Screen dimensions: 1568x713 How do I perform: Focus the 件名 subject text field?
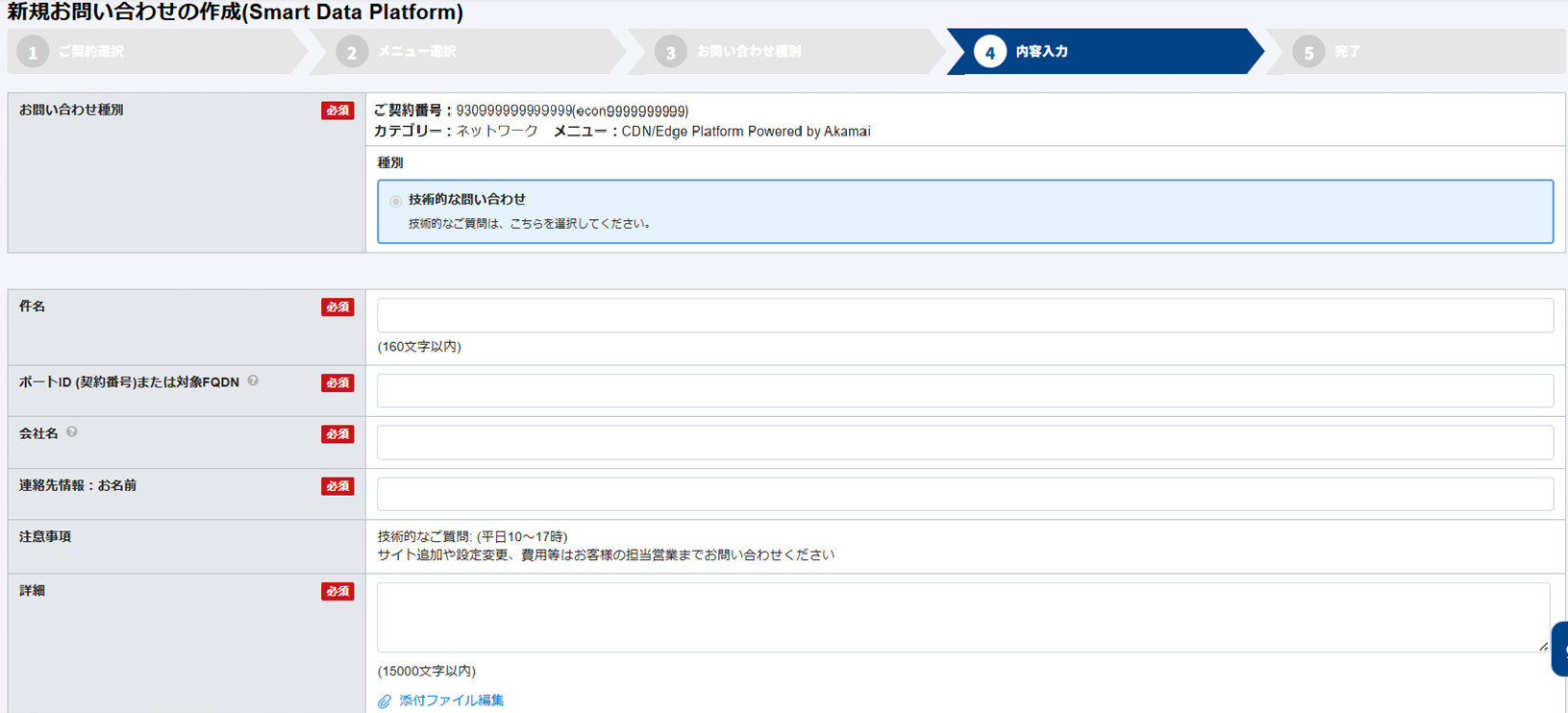[964, 315]
